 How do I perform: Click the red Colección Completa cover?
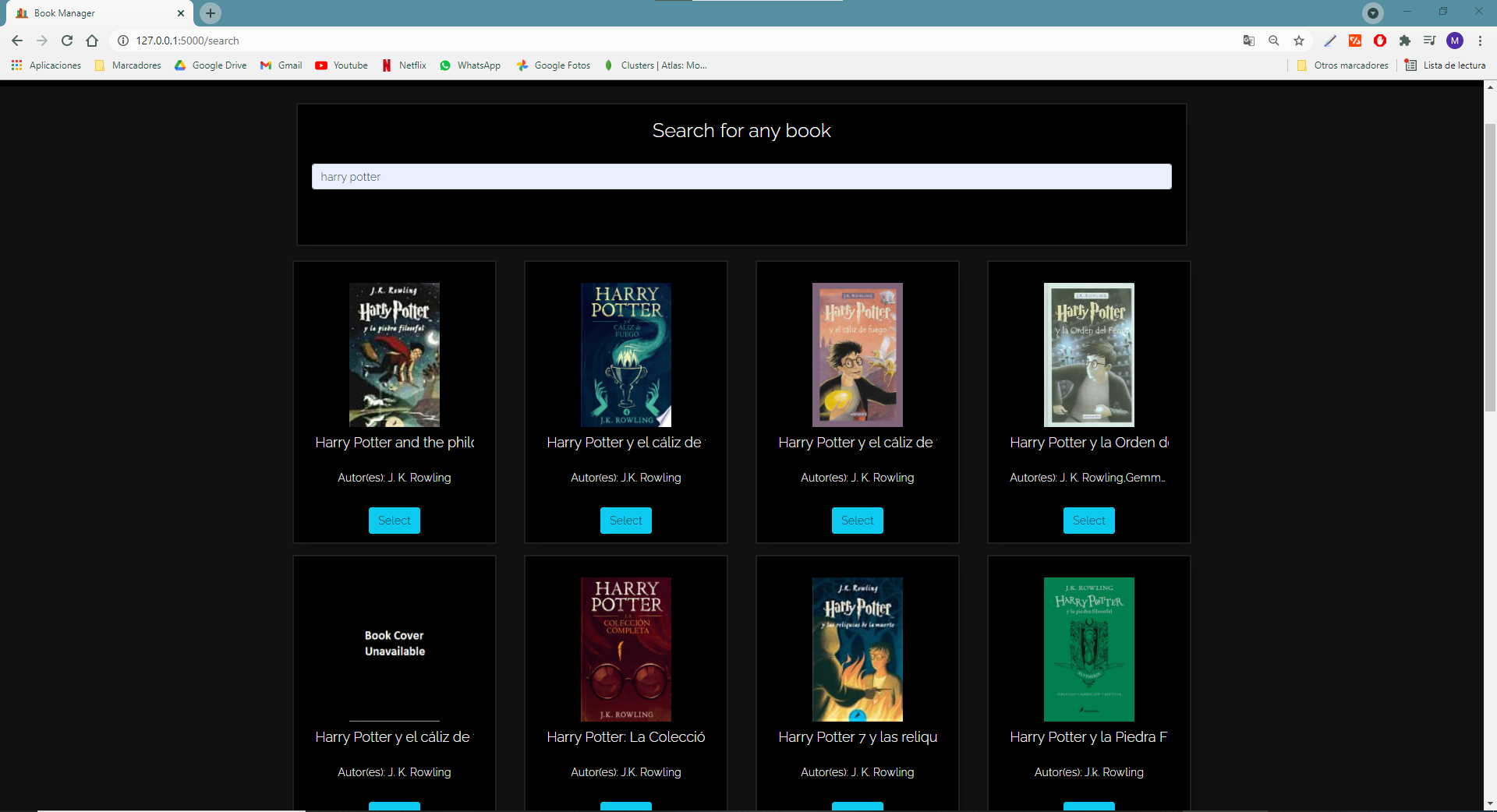626,649
